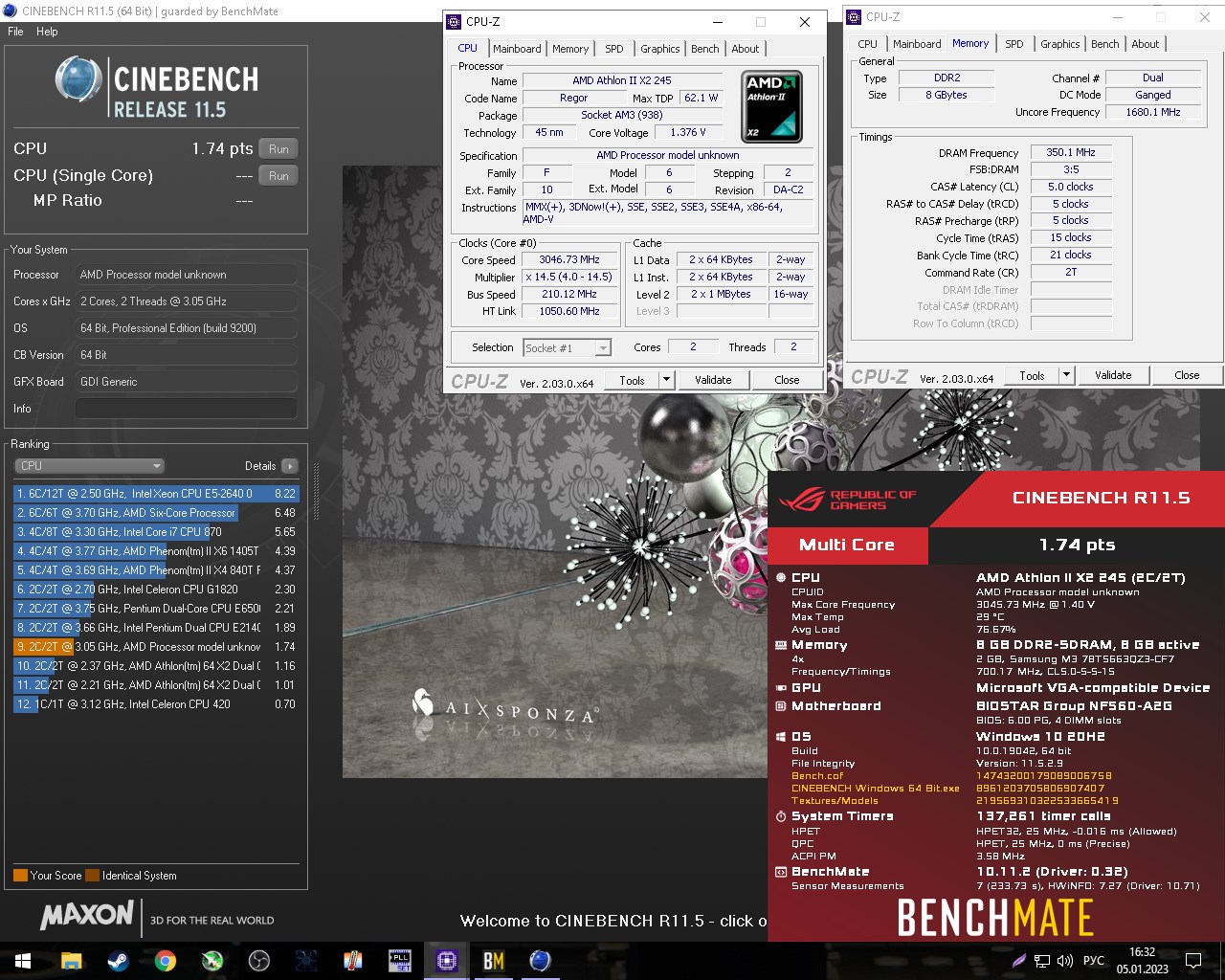Click the network icon in the system tray
Image resolution: width=1225 pixels, height=980 pixels.
pos(1041,961)
